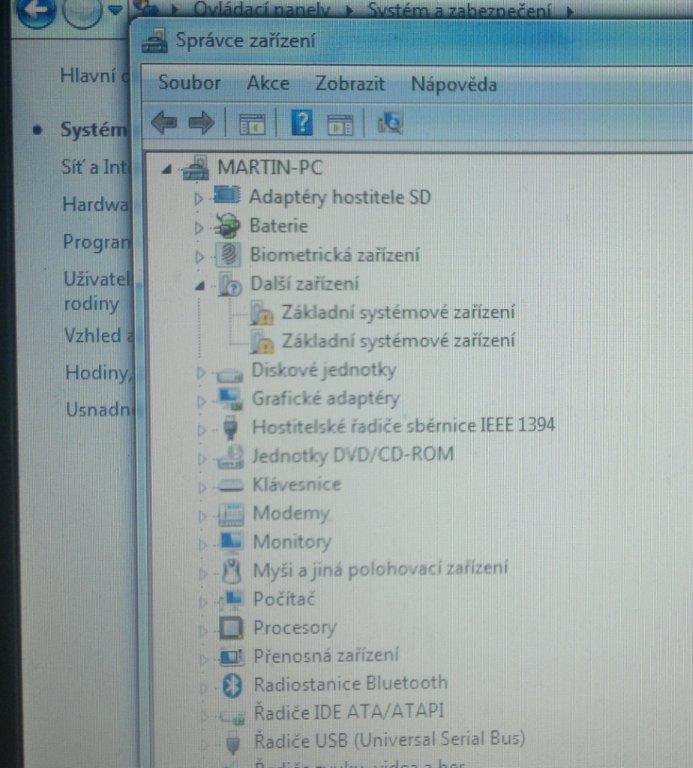Image resolution: width=693 pixels, height=768 pixels.
Task: Collapse the Další zařízení category
Action: (199, 285)
